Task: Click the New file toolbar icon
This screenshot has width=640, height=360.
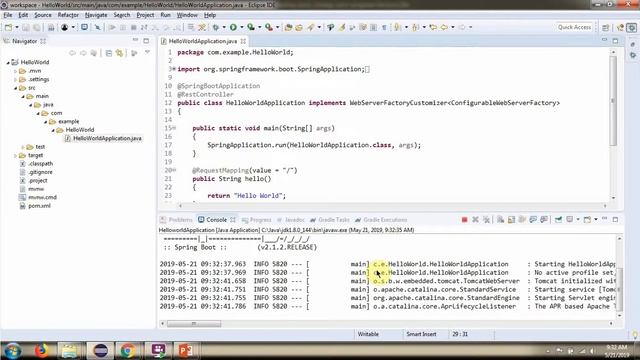Action: click(x=8, y=27)
